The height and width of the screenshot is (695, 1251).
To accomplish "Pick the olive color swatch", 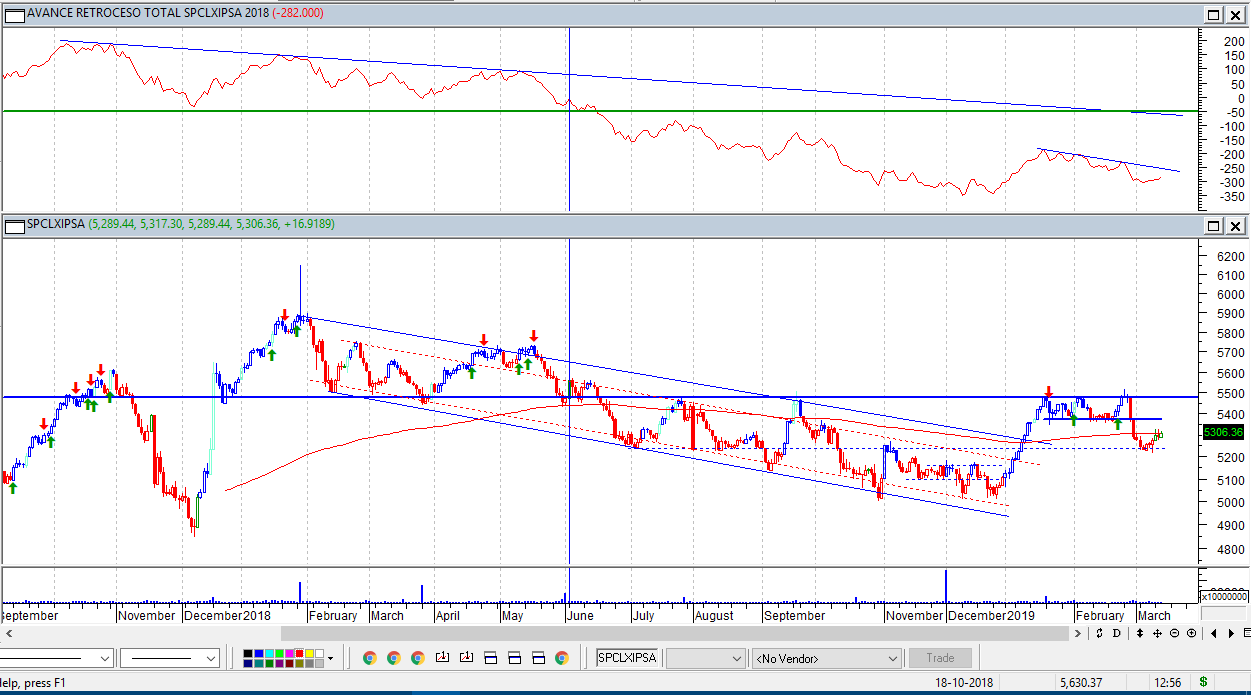I will 299,664.
